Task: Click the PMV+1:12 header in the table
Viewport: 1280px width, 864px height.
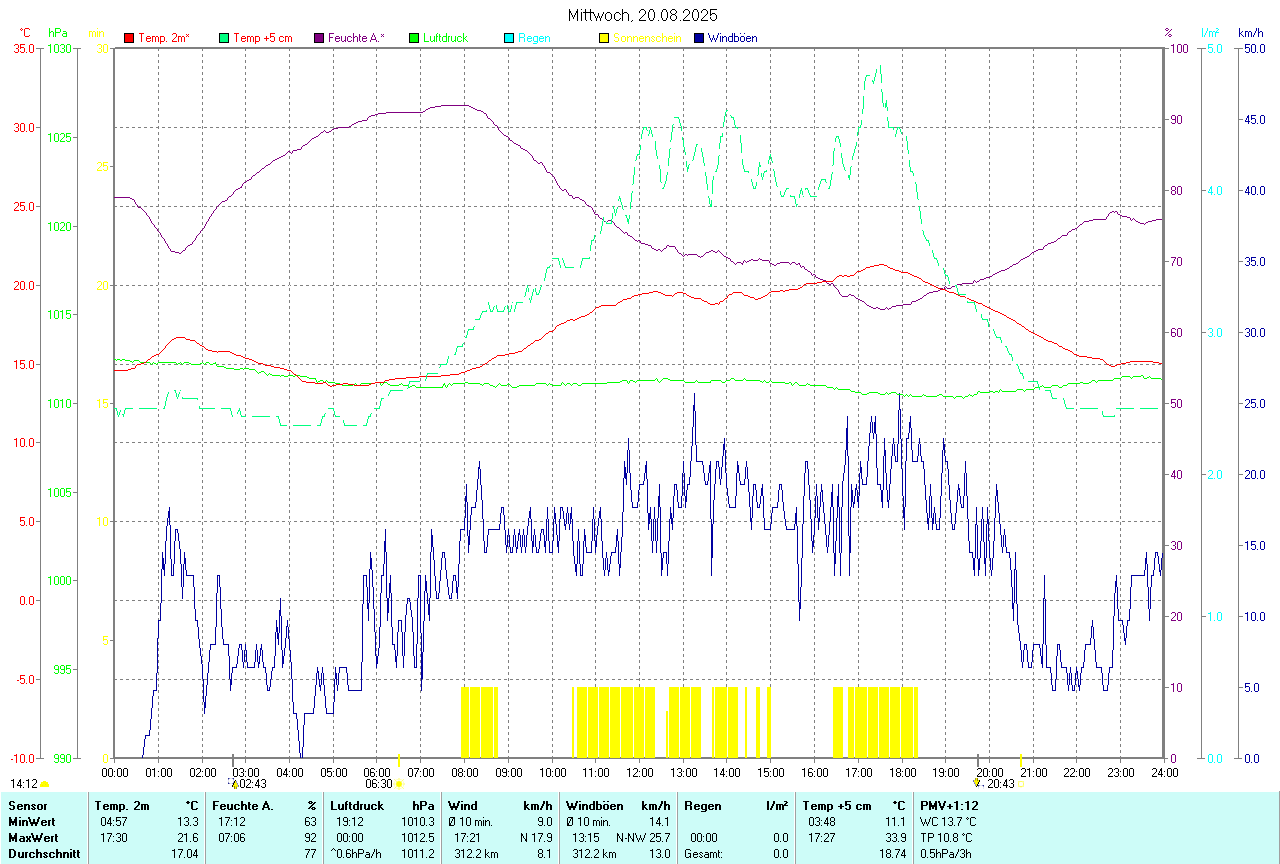Action: [949, 805]
